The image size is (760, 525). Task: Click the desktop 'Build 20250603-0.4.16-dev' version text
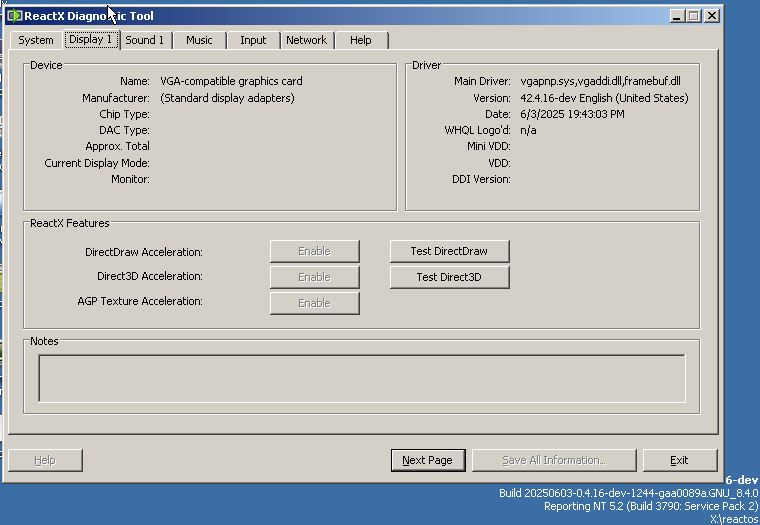pyautogui.click(x=629, y=493)
